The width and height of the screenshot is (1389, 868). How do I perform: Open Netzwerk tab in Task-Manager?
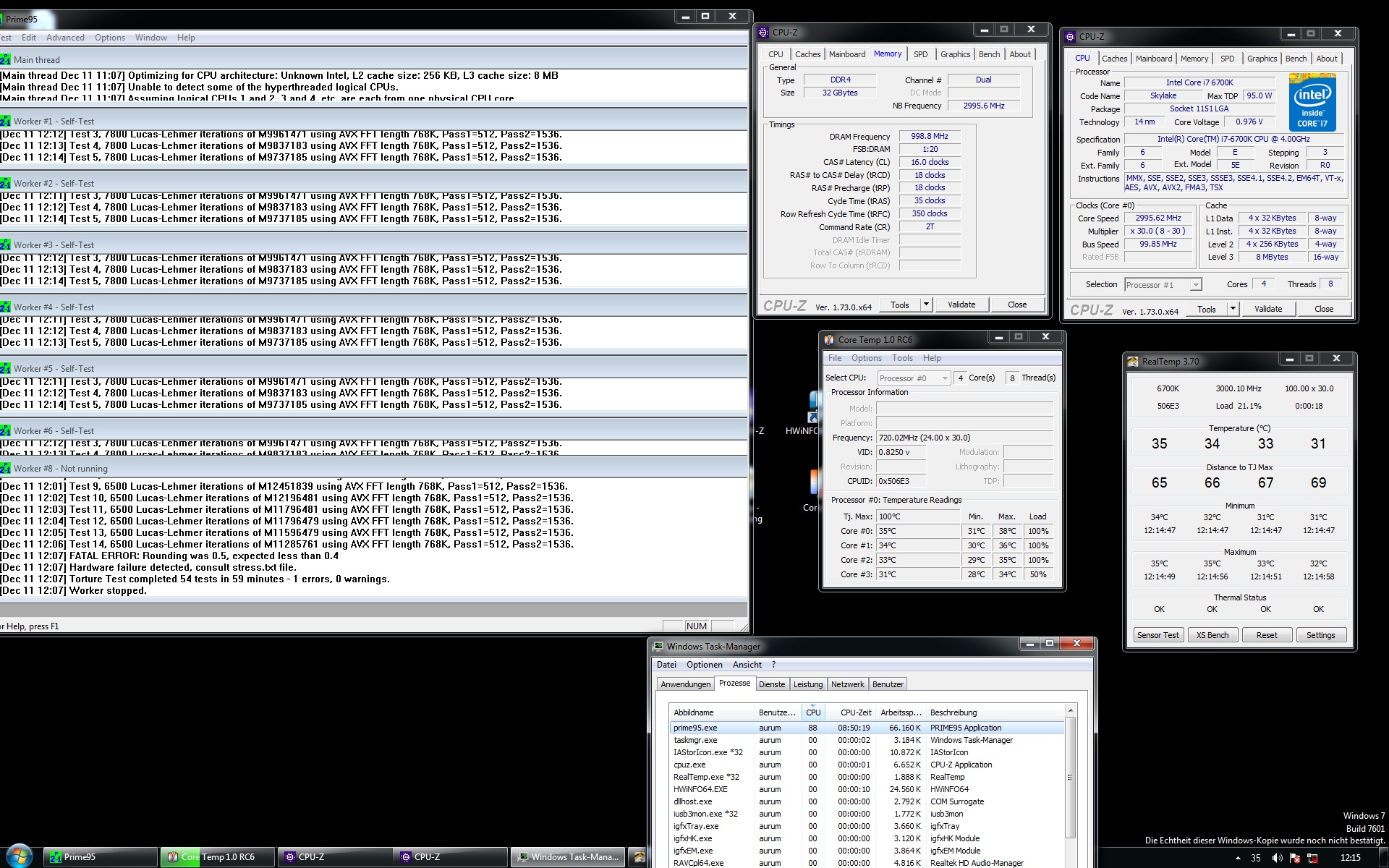pos(848,684)
